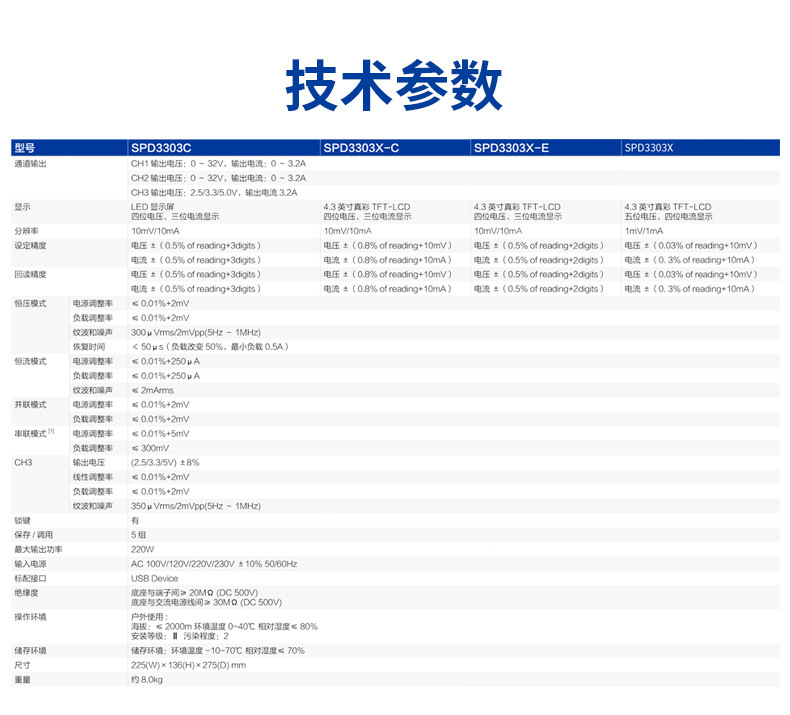Click the CH2 输出电压 0~32V line
790x715 pixels.
[x=218, y=178]
